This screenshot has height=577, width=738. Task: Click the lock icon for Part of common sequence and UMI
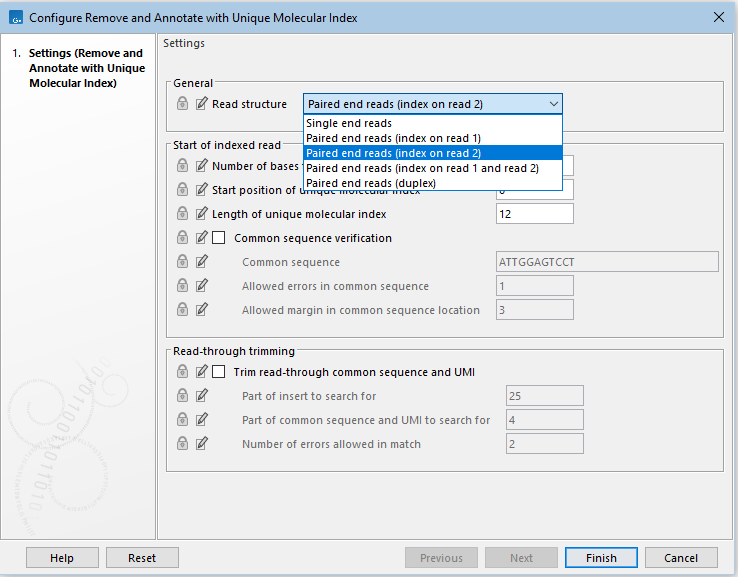coord(182,420)
